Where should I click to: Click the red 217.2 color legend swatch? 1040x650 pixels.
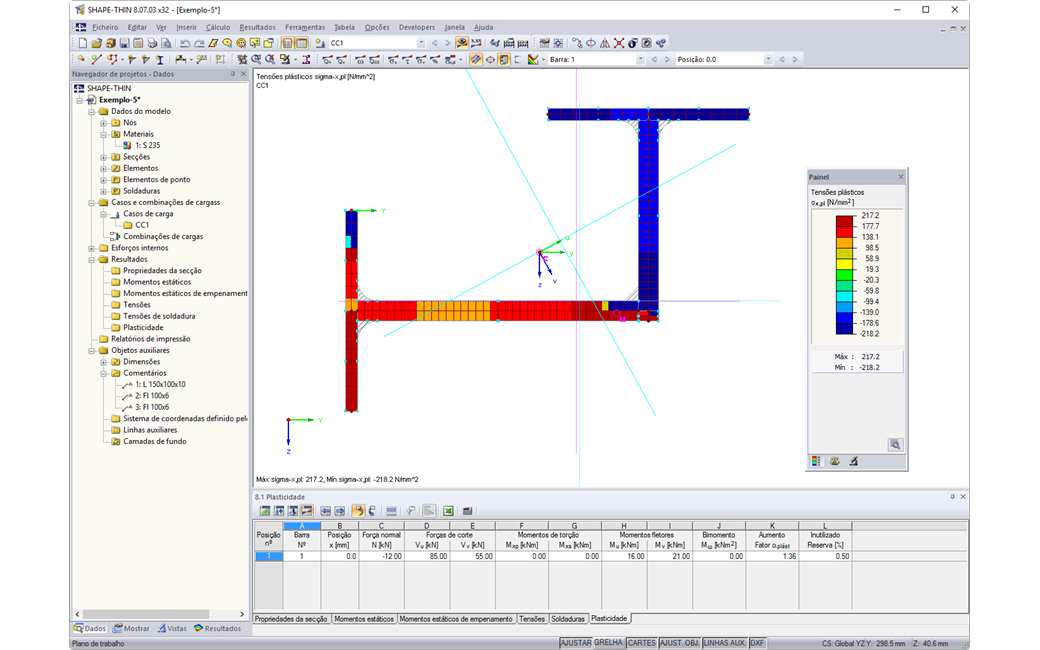(844, 221)
